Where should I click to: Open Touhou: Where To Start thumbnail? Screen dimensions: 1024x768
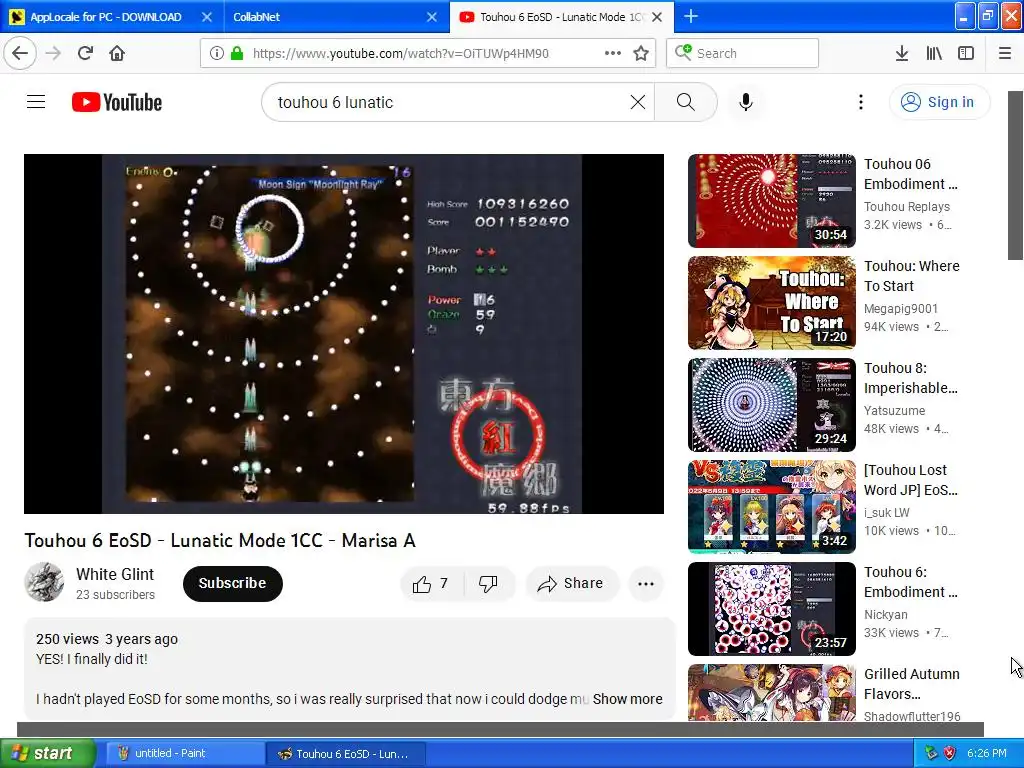771,303
